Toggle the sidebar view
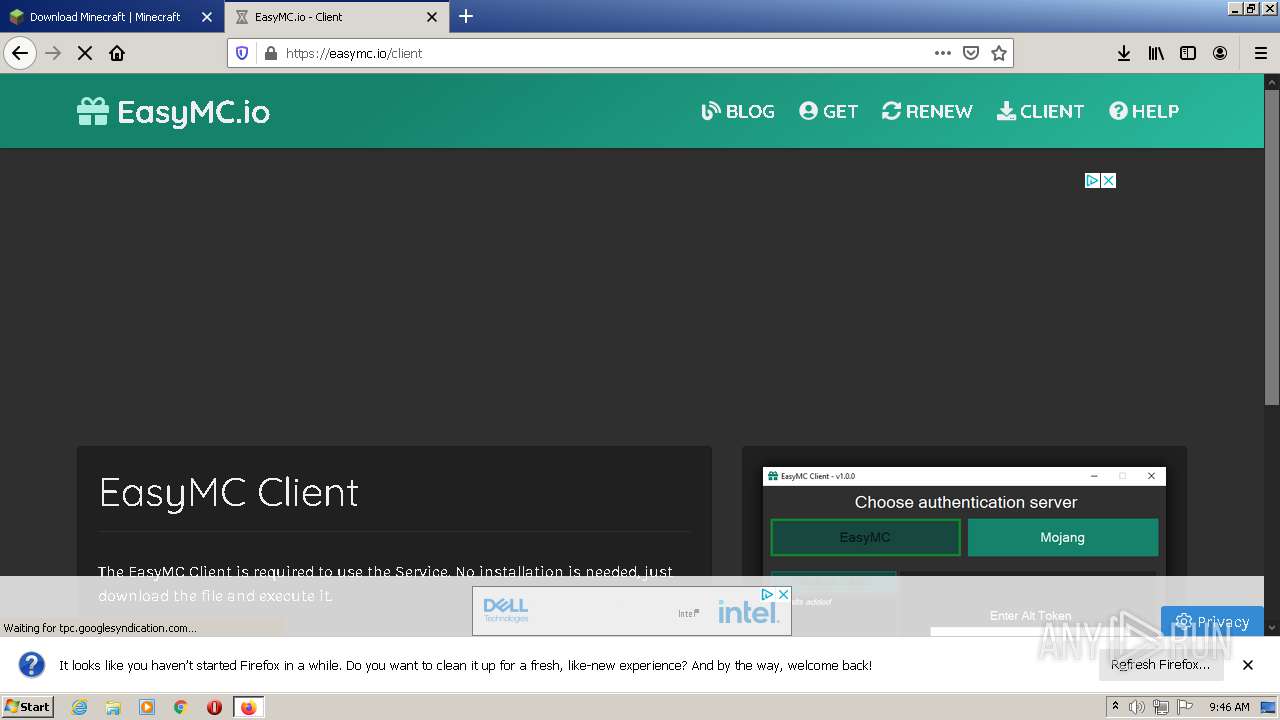The height and width of the screenshot is (720, 1280). (1188, 53)
